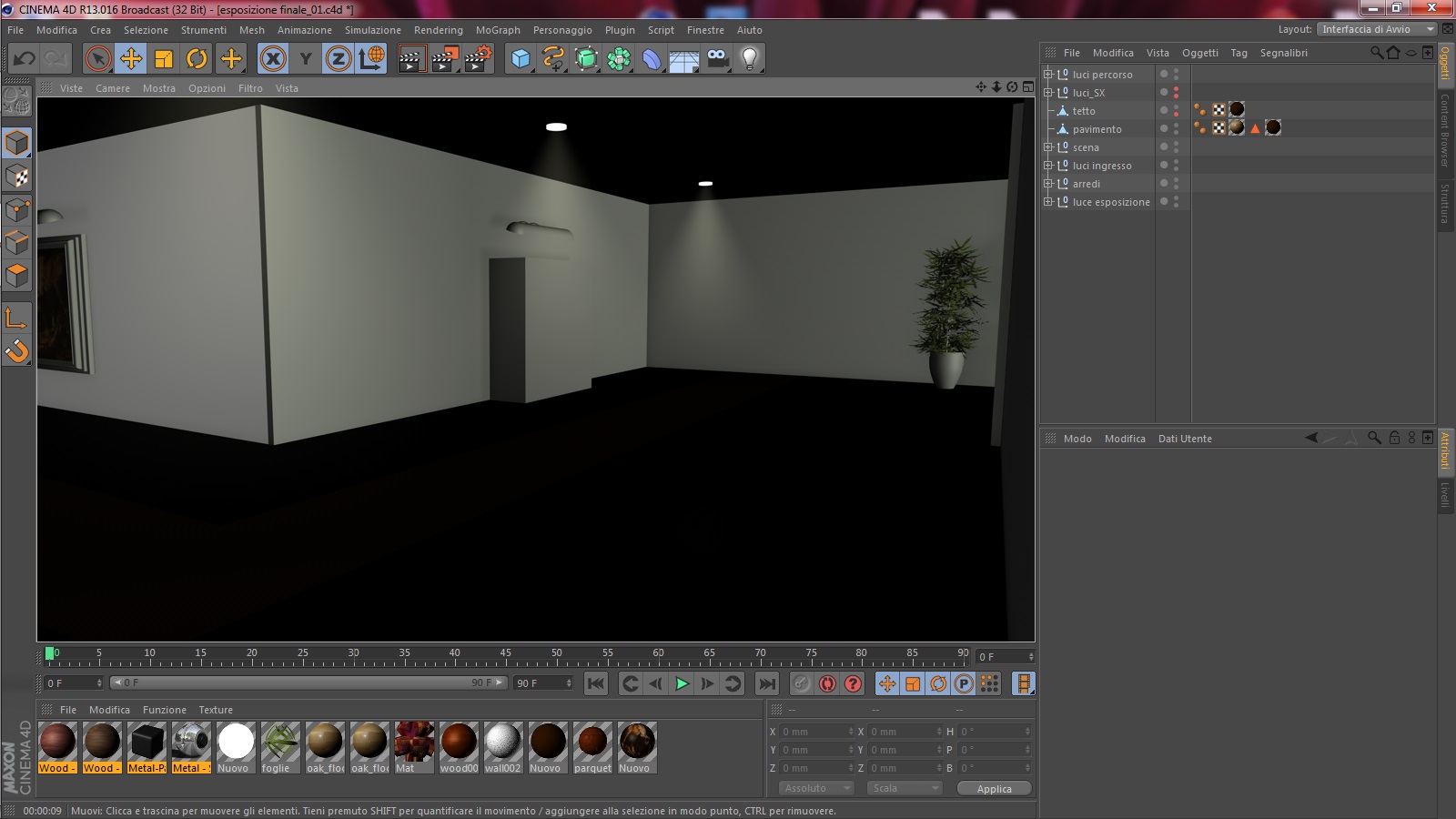Screen dimensions: 1456x819
Task: Enable Texture mode in left sidebar
Action: pyautogui.click(x=17, y=177)
